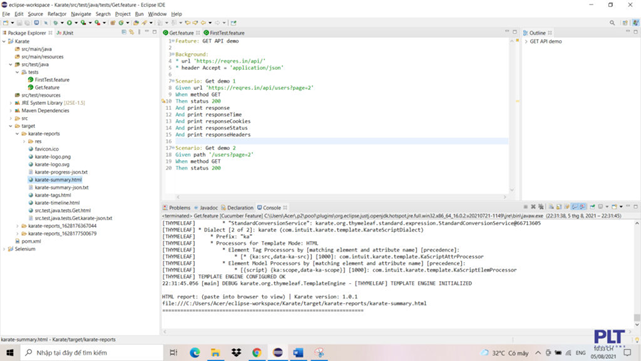This screenshot has width=641, height=361.
Task: Toggle Link with Editor in Package Explorer
Action: (132, 32)
